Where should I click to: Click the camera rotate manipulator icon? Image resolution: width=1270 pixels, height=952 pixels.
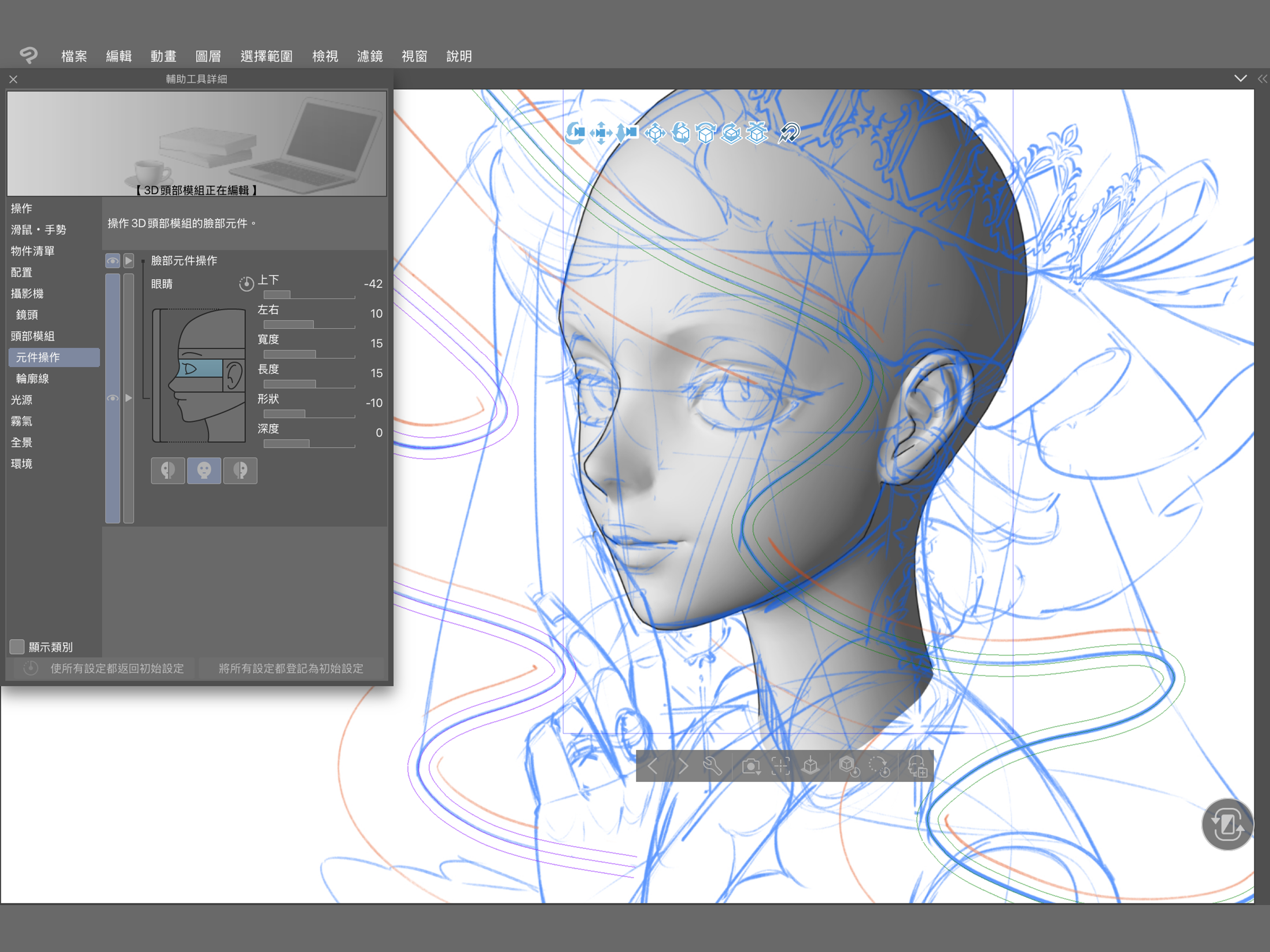(x=575, y=132)
